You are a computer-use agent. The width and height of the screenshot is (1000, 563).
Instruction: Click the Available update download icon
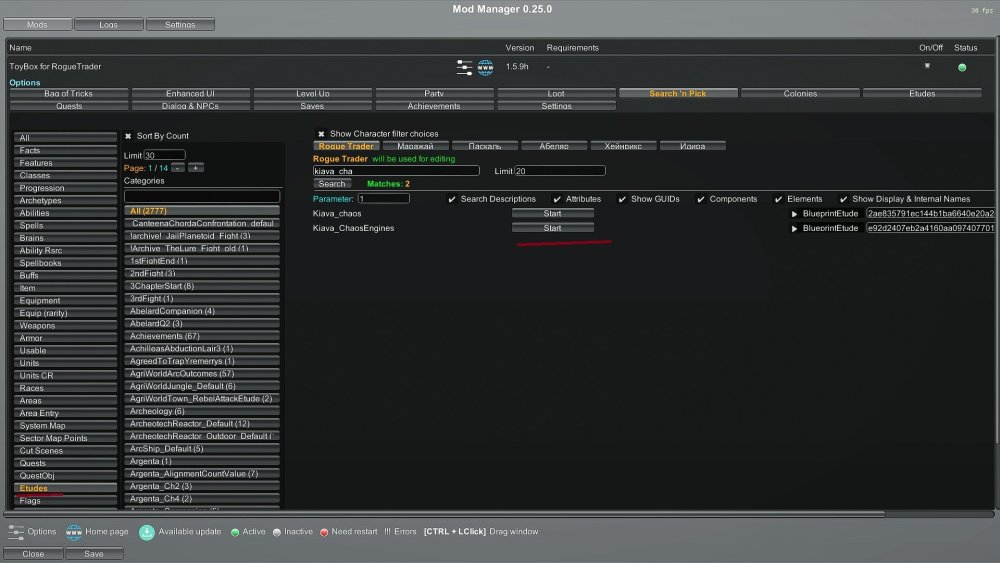(x=147, y=532)
